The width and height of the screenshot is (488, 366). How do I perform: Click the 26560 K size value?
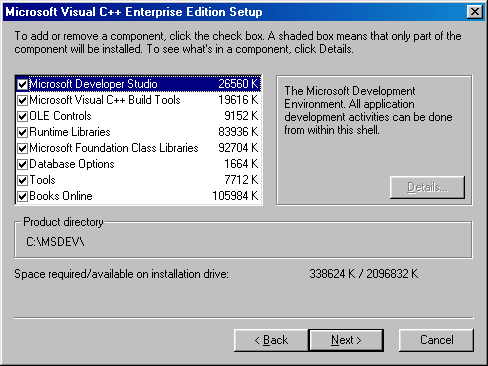pos(238,84)
